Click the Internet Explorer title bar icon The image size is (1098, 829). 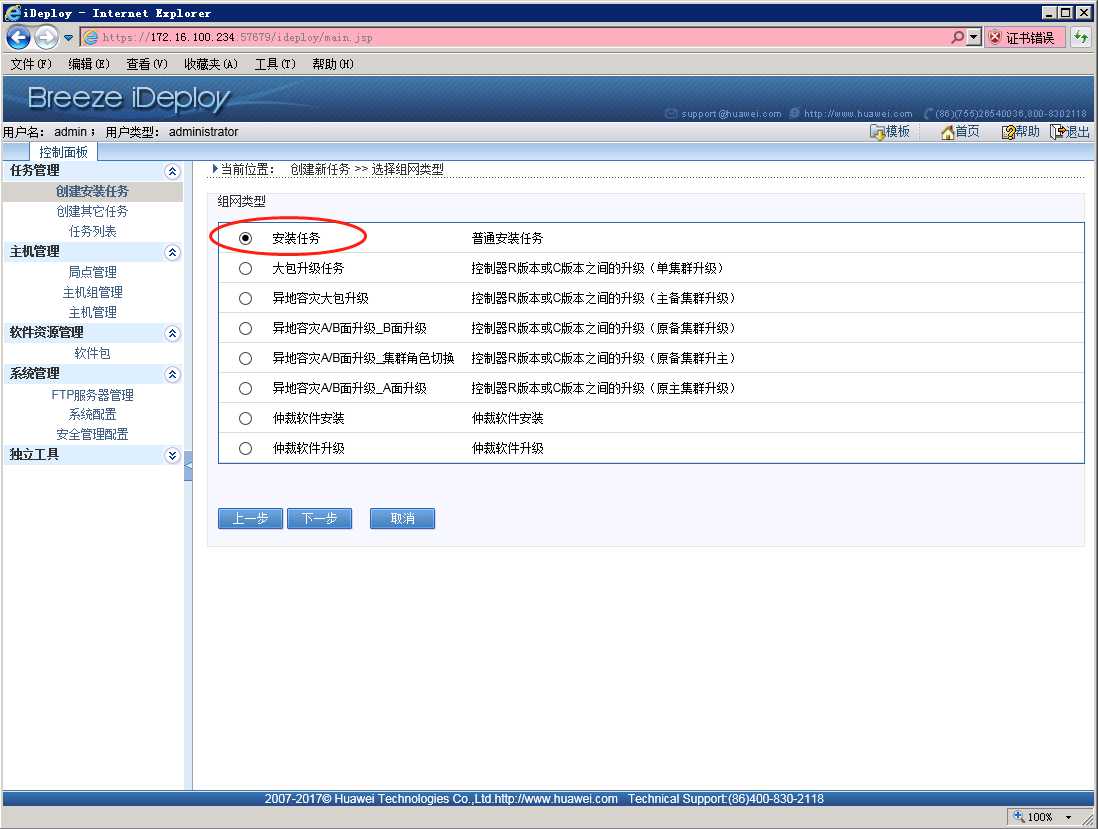[12, 13]
